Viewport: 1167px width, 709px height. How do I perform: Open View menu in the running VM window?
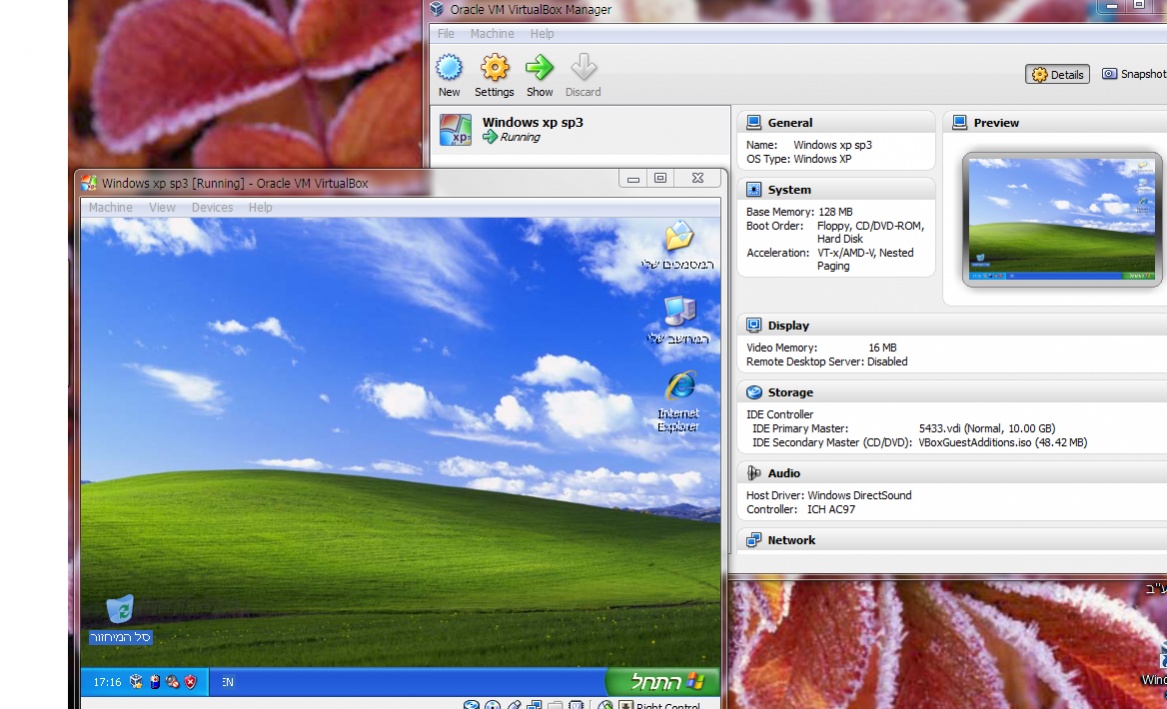tap(162, 208)
